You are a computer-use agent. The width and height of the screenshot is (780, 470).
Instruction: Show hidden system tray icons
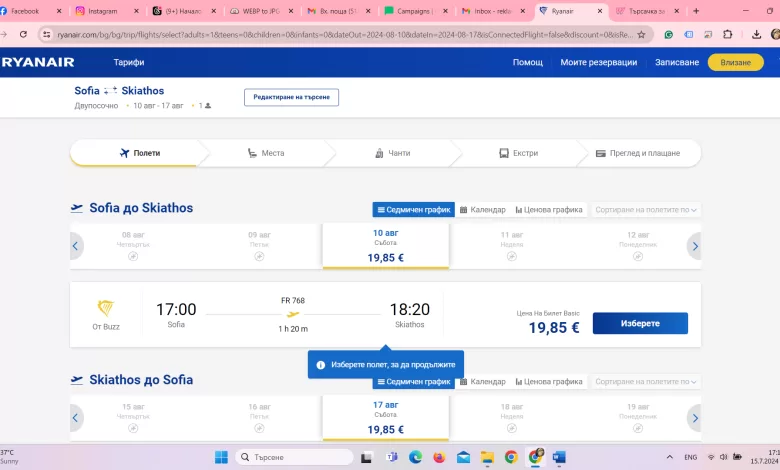[x=670, y=457]
